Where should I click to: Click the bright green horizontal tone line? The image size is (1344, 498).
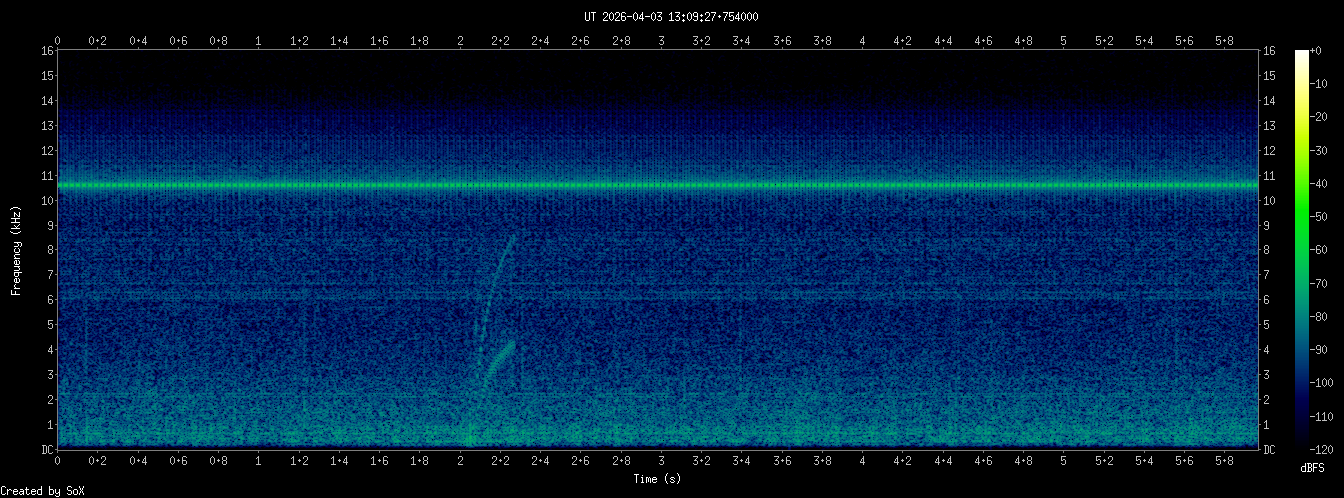click(658, 185)
